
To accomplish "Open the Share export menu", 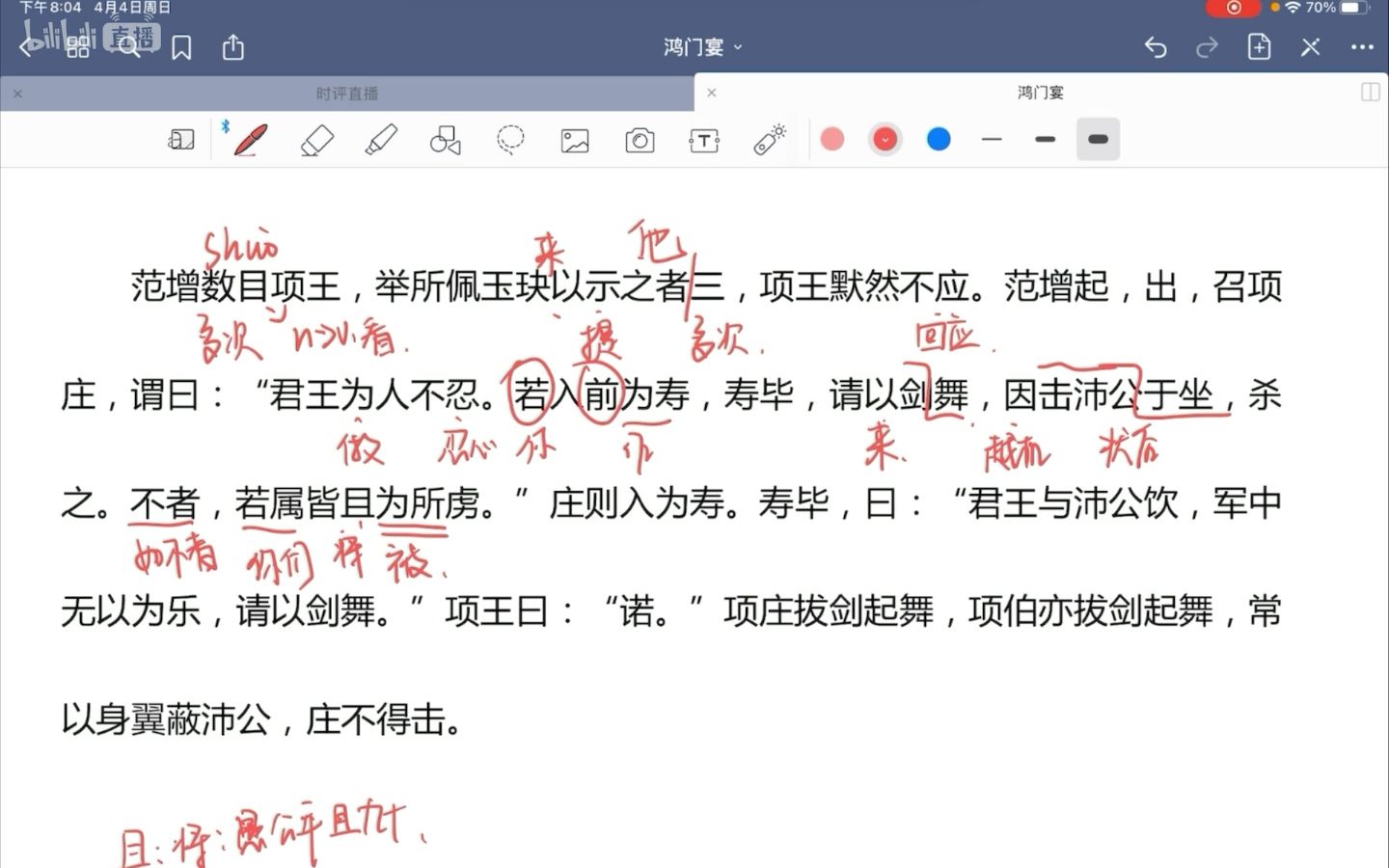I will (x=233, y=46).
